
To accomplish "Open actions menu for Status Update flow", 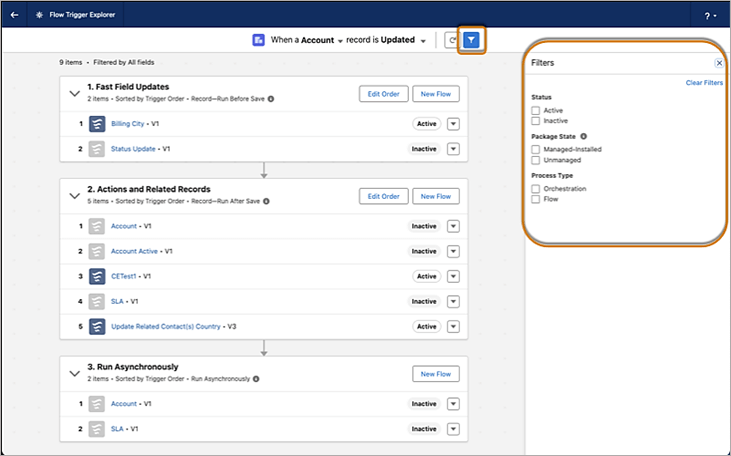I will click(452, 149).
